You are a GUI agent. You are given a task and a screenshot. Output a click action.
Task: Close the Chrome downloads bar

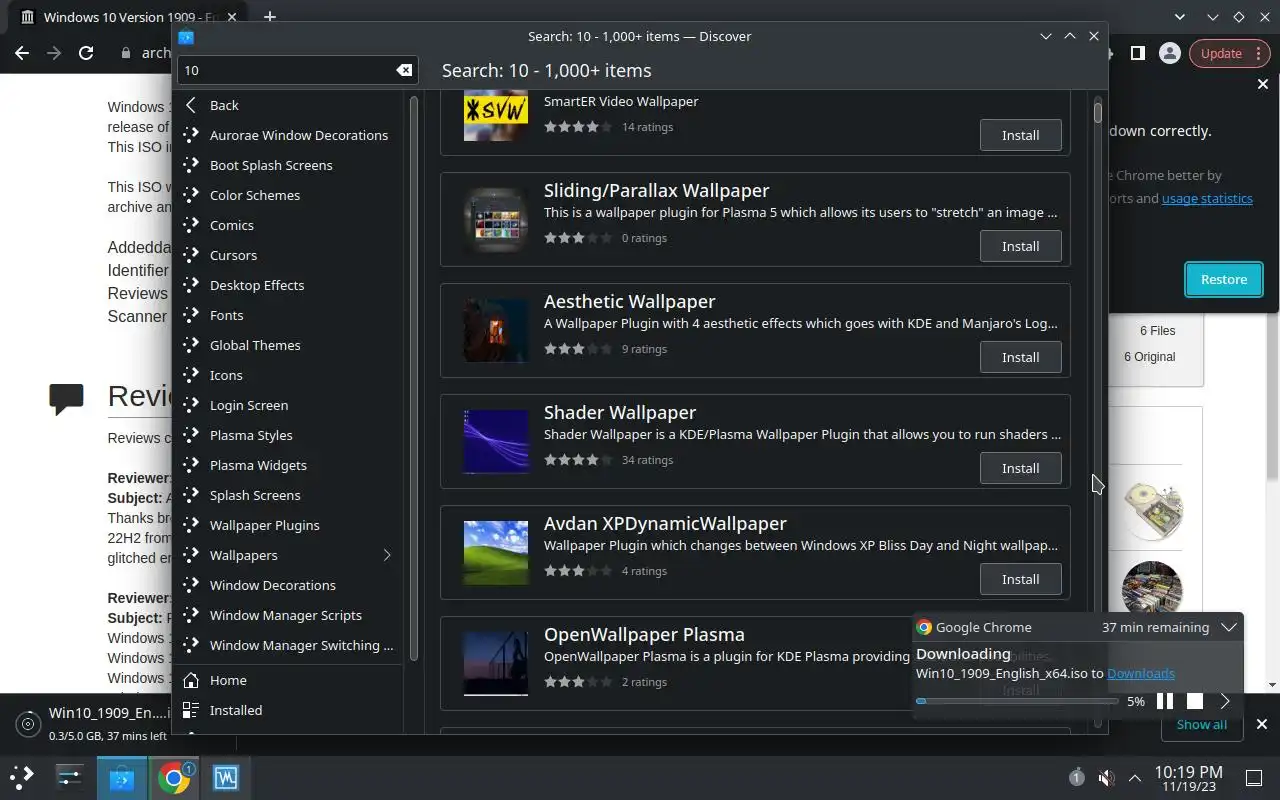1261,724
